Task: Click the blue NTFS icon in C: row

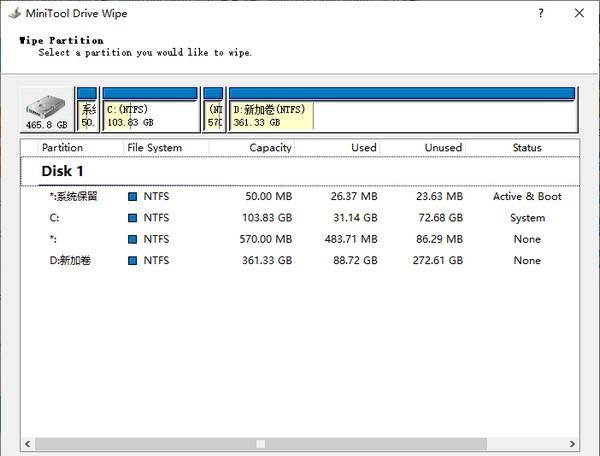Action: click(132, 218)
